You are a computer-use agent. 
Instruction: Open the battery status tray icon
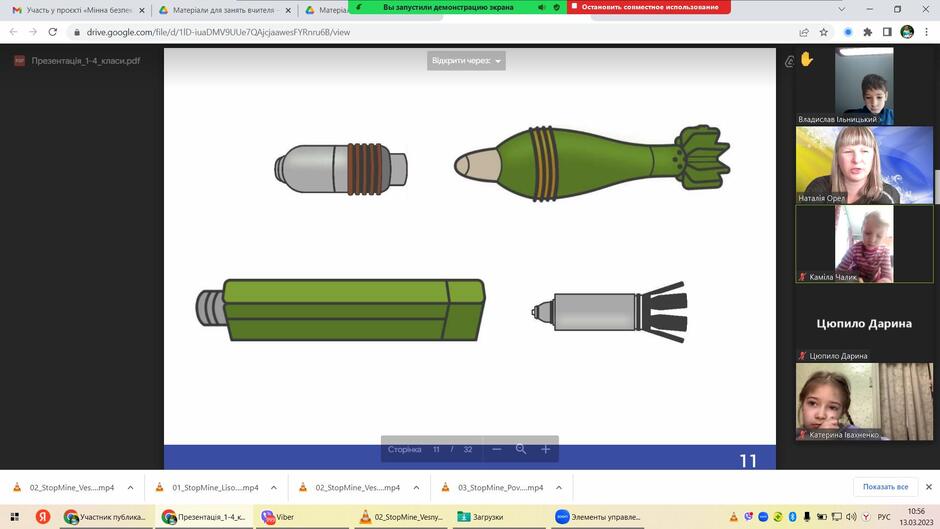pos(822,517)
